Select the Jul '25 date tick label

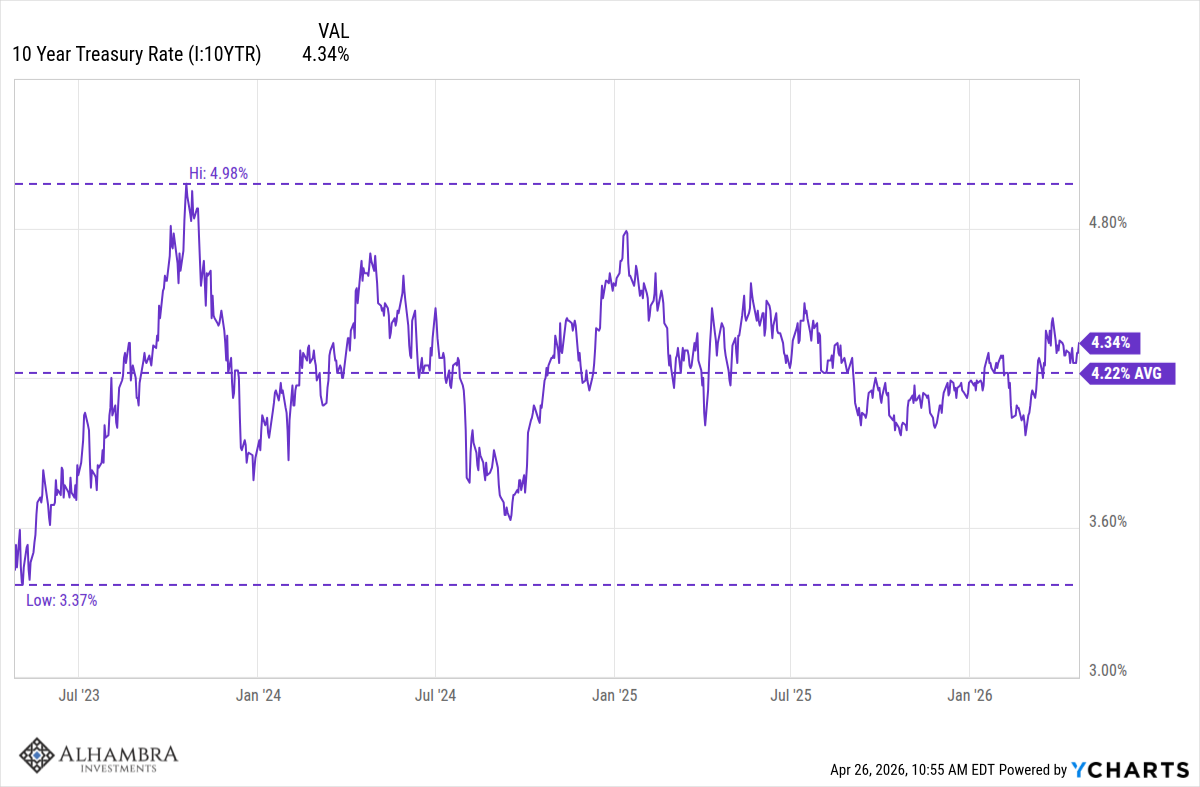(790, 694)
